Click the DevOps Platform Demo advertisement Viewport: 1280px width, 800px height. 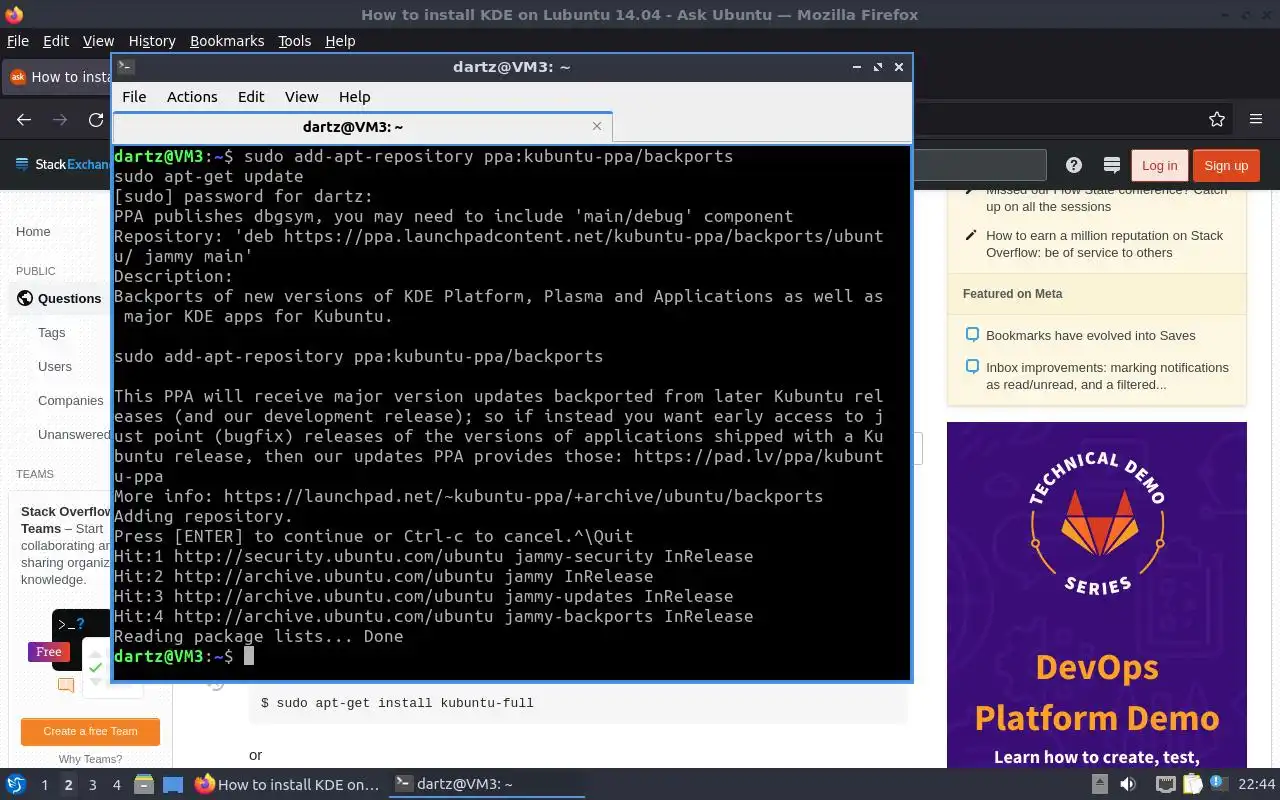pos(1097,595)
